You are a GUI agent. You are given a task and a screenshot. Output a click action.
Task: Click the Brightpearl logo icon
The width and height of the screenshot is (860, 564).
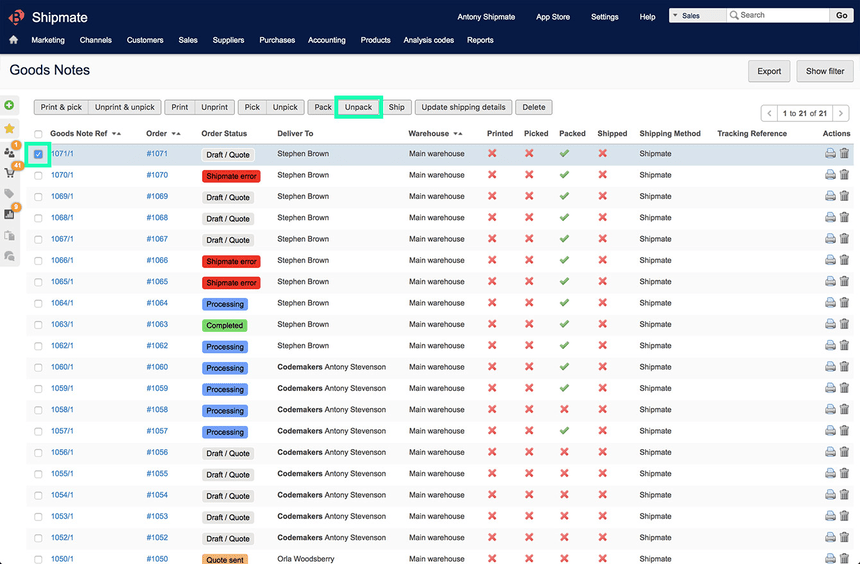[x=16, y=17]
